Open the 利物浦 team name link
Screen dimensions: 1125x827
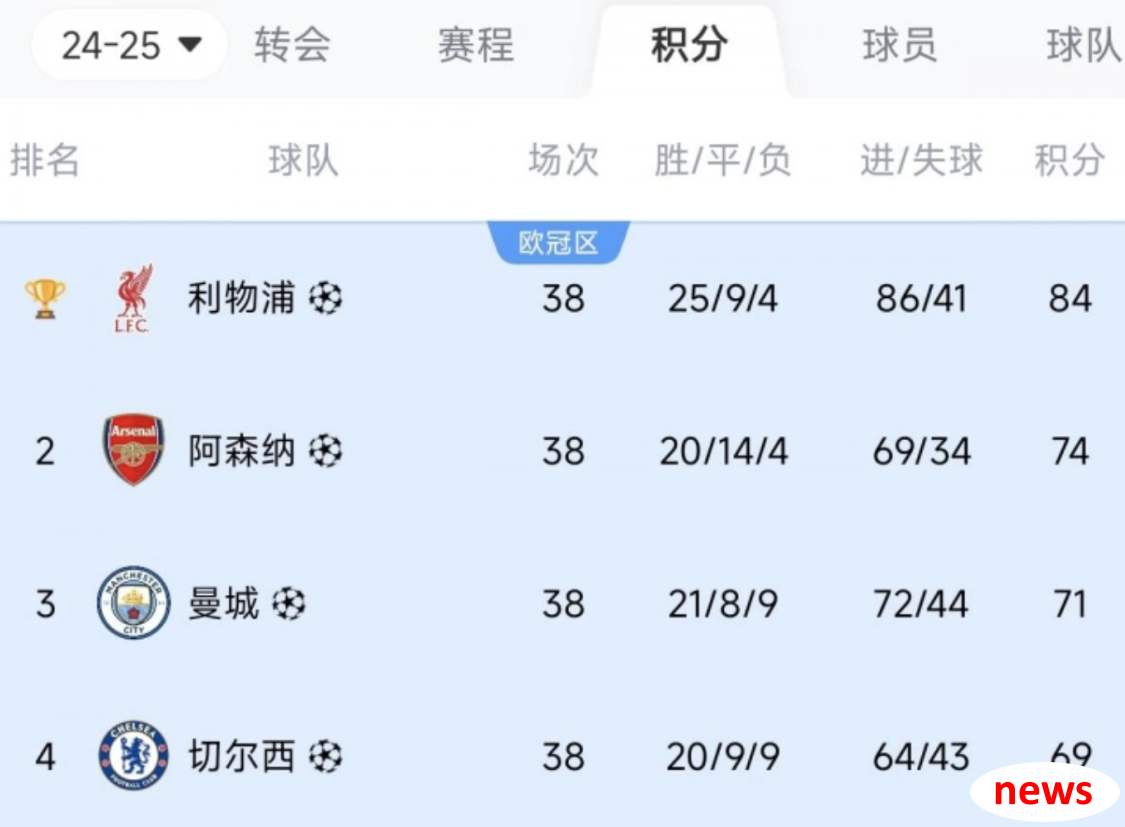[241, 298]
